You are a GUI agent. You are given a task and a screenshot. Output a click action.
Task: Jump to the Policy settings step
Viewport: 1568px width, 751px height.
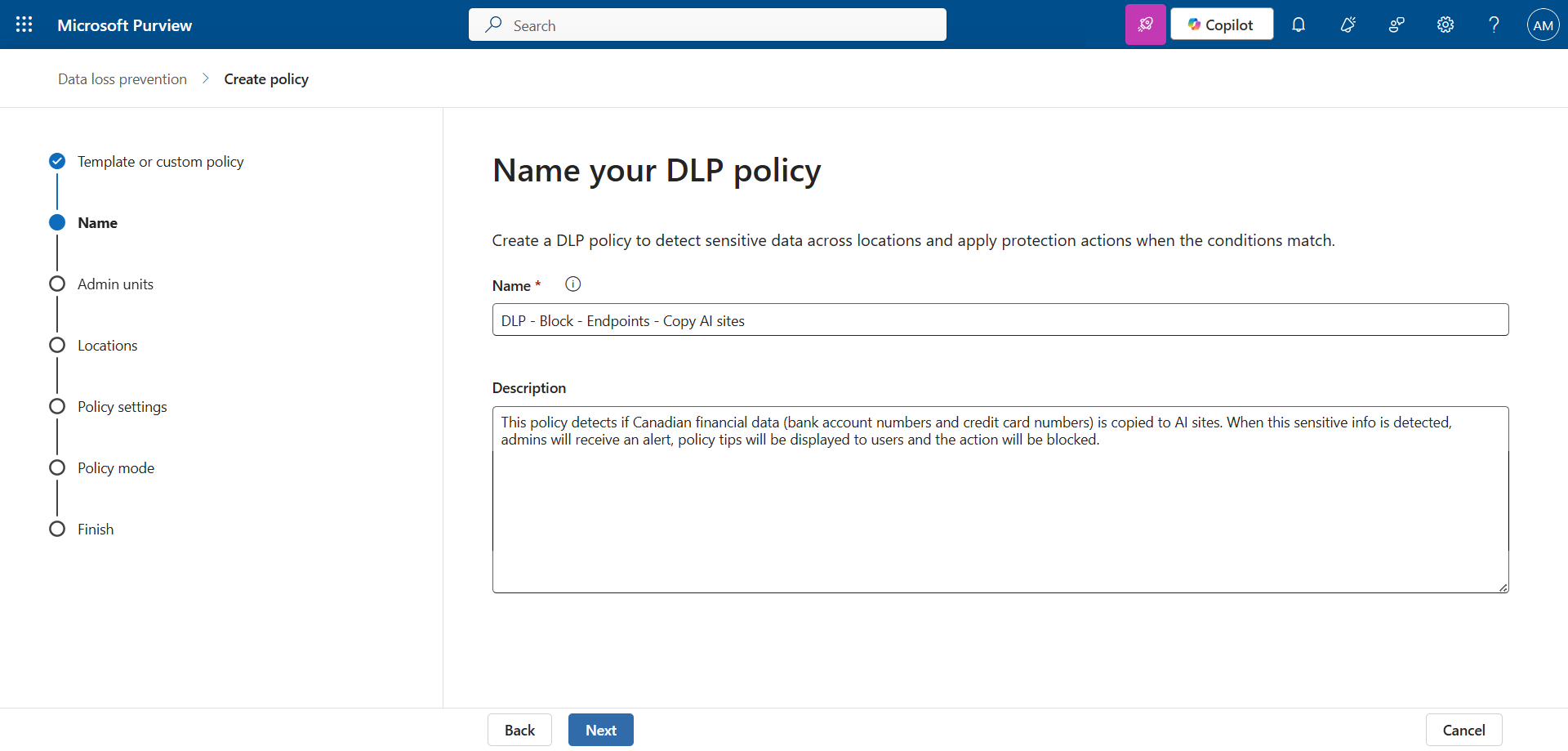(x=122, y=407)
